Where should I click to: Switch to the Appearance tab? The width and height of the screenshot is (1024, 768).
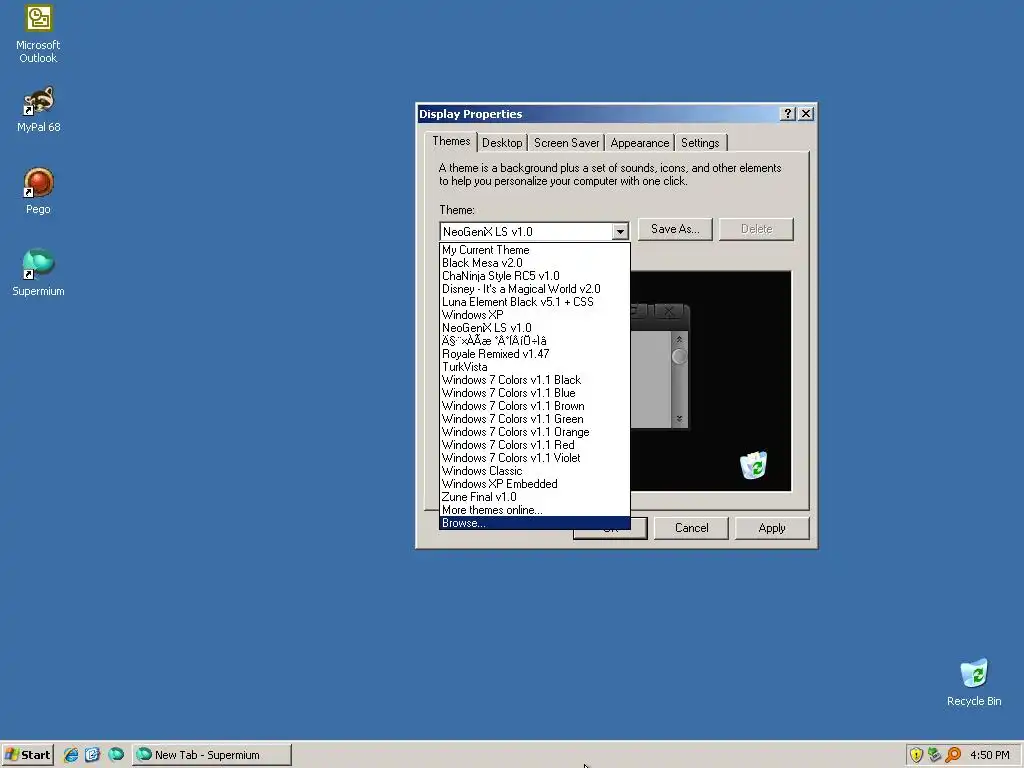pos(639,143)
